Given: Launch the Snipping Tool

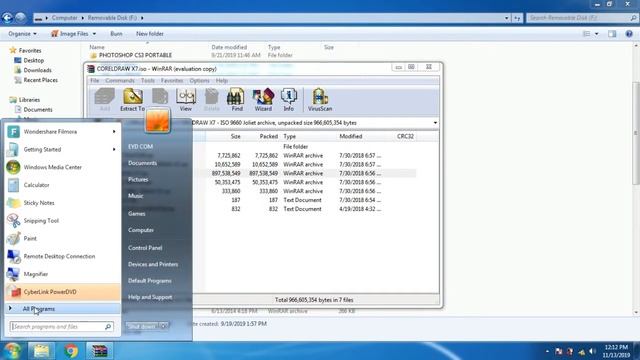Looking at the screenshot, I should point(62,221).
